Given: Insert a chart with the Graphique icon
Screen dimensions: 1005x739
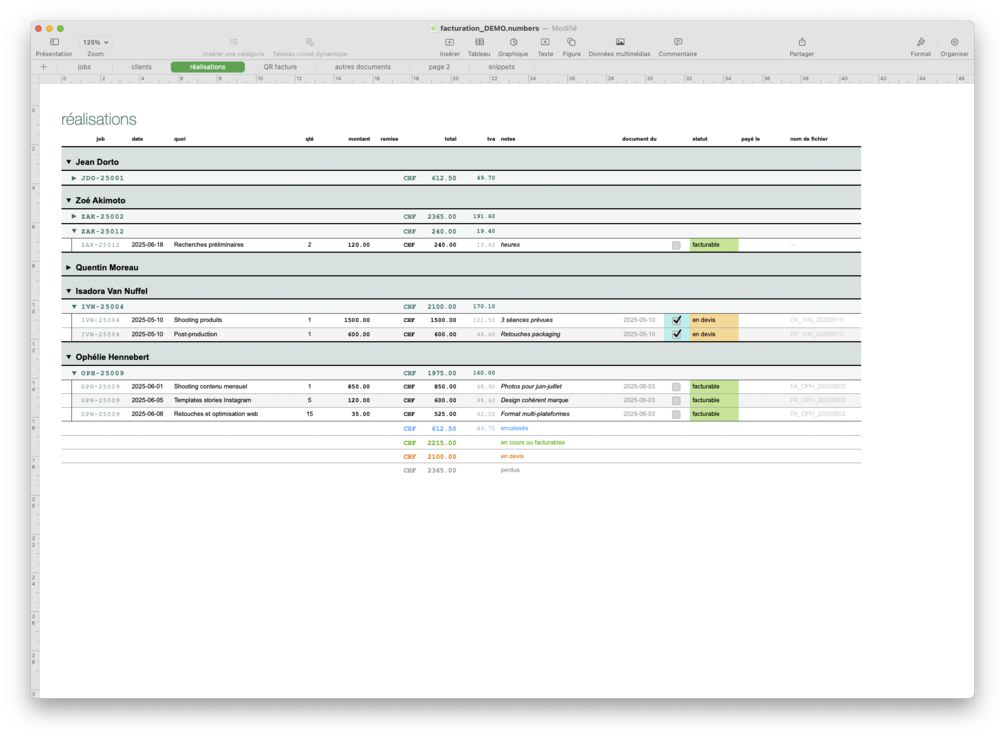Looking at the screenshot, I should pos(513,42).
